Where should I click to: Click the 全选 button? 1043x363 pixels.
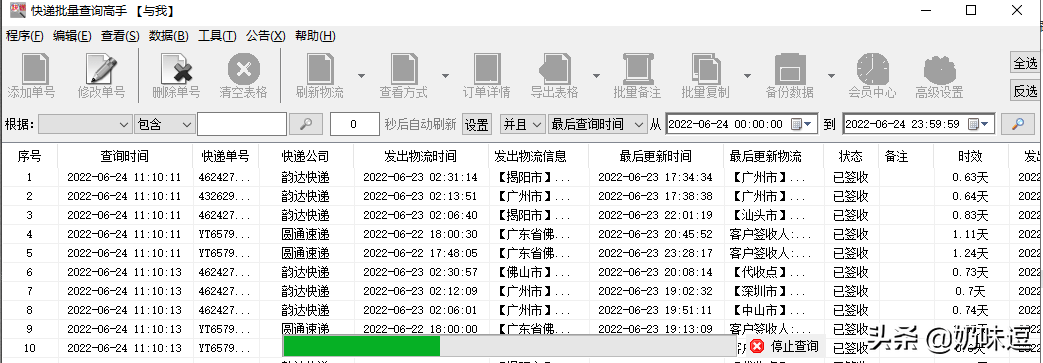click(x=1025, y=63)
